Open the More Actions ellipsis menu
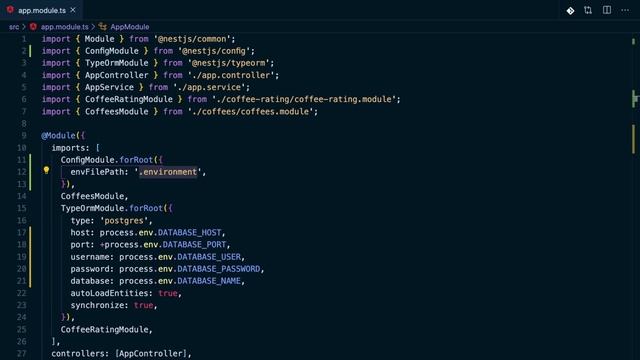Image resolution: width=640 pixels, height=360 pixels. 625,10
